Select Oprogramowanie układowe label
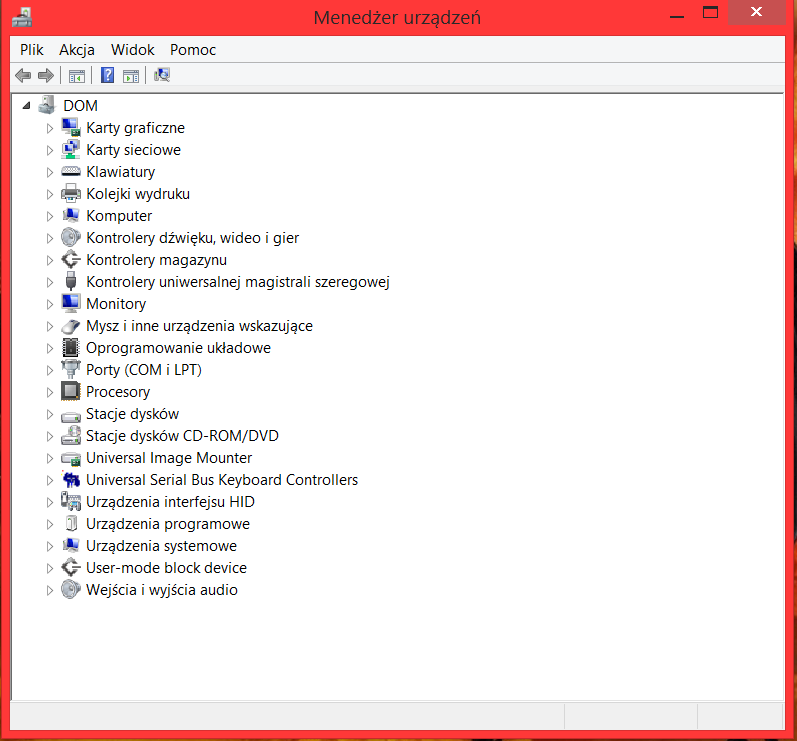Image resolution: width=797 pixels, height=741 pixels. [178, 348]
